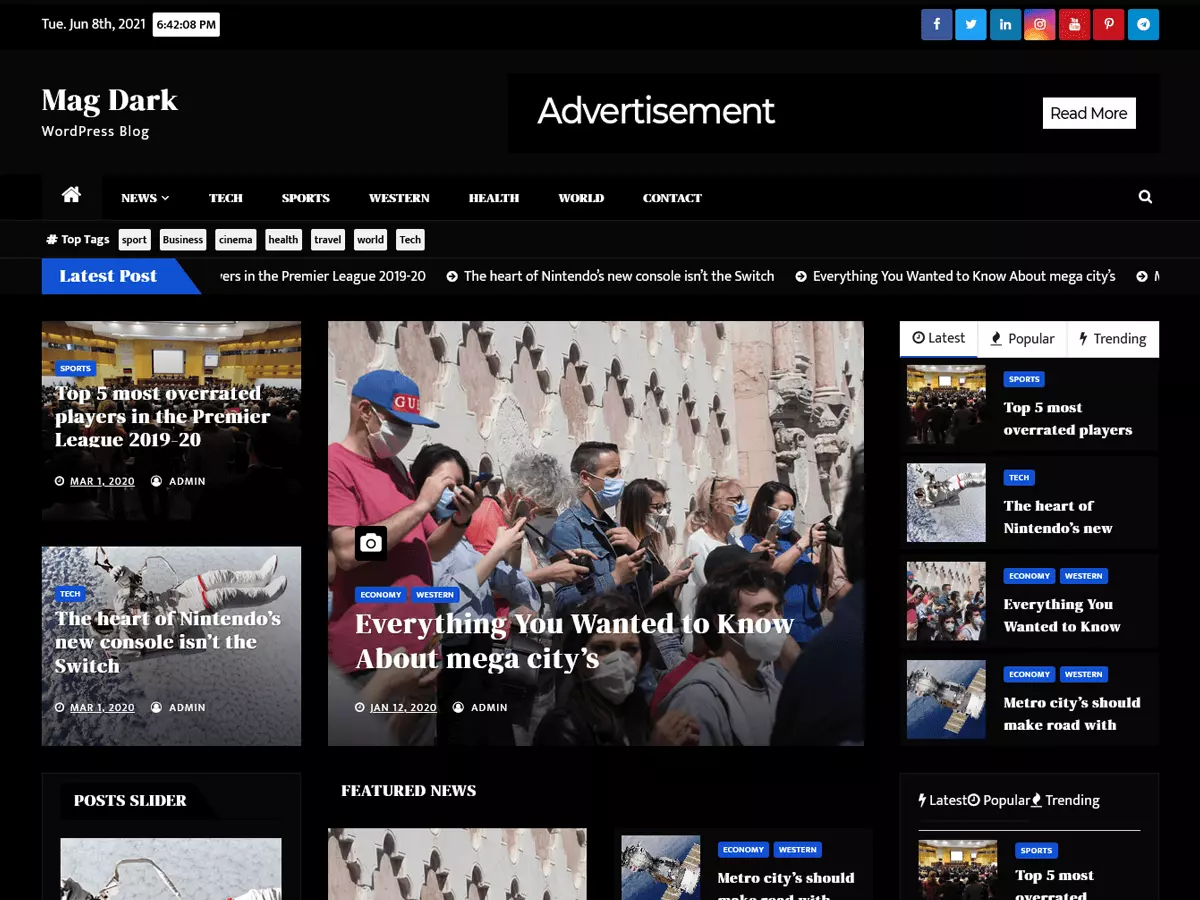
Task: Click the camera icon on featured post
Action: (371, 543)
